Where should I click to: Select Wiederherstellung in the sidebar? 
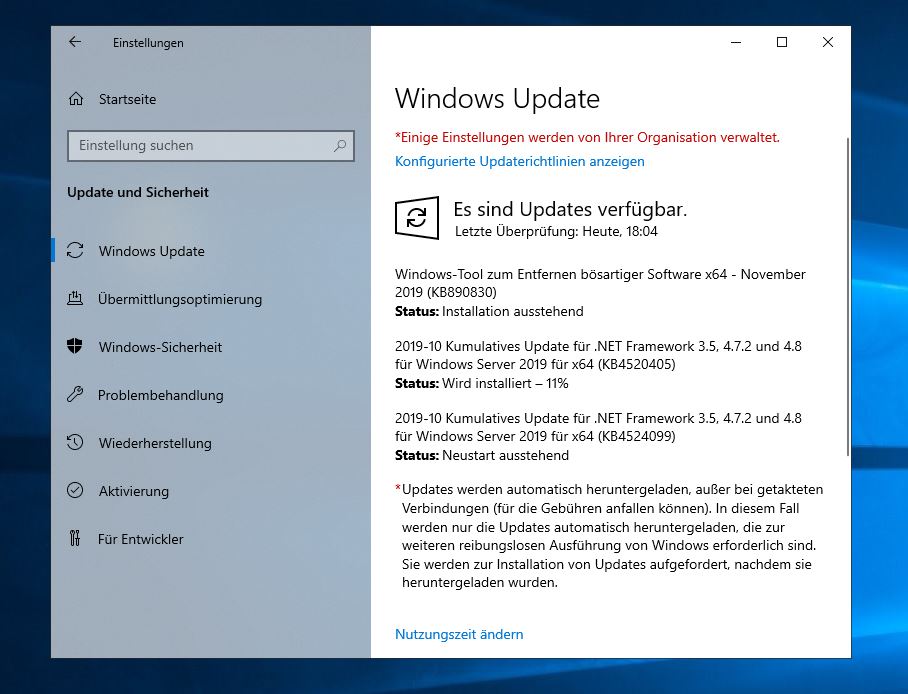(x=155, y=443)
